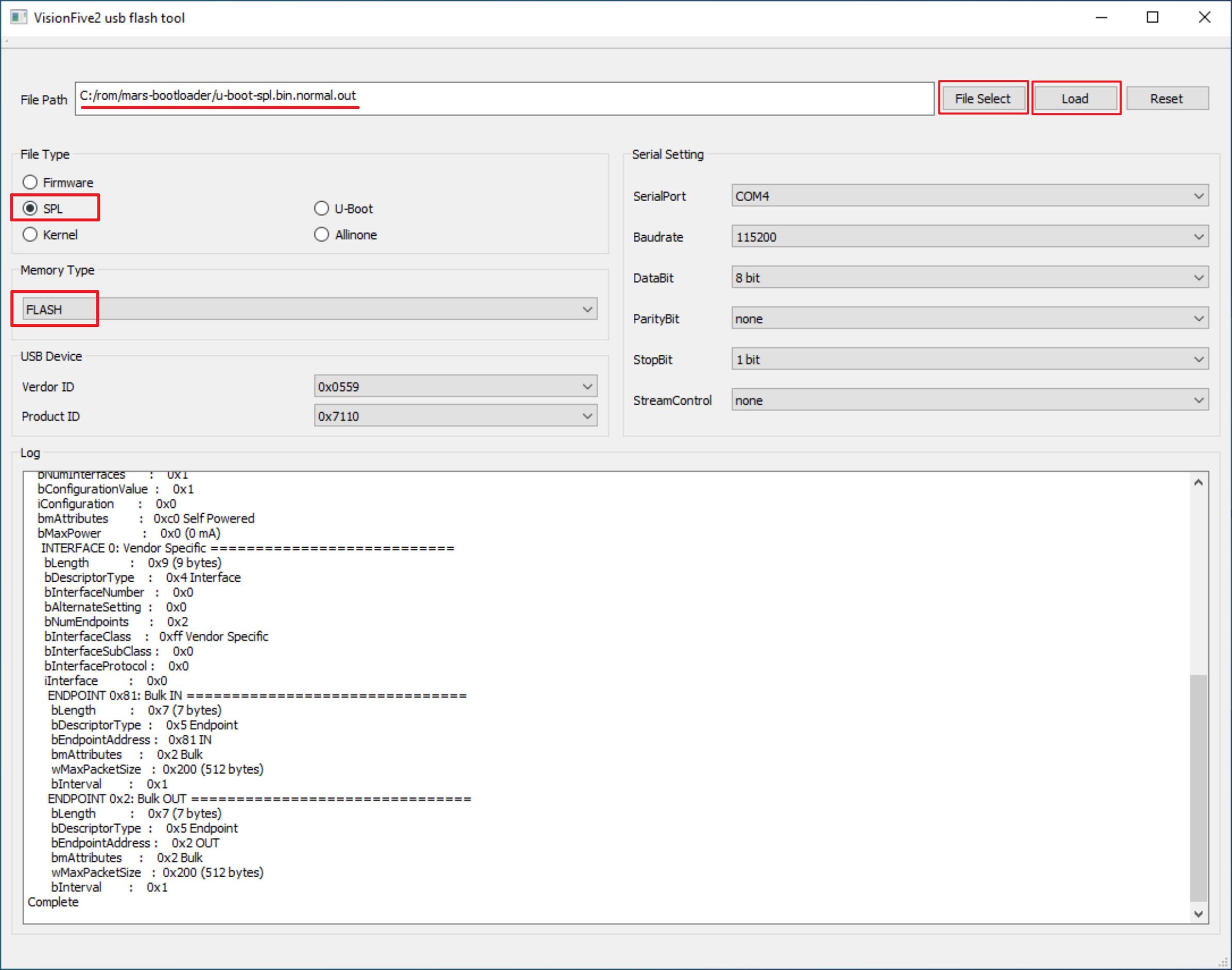Screen dimensions: 1232x970
Task: Click the Reset button
Action: point(1167,98)
